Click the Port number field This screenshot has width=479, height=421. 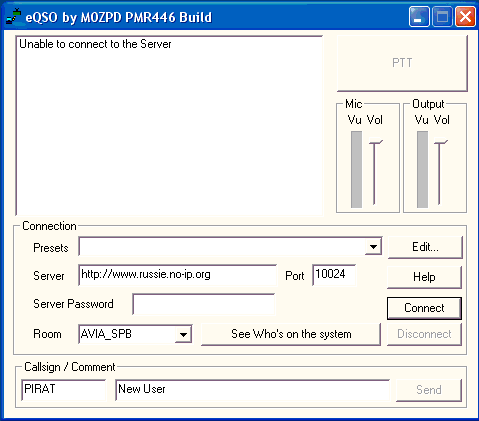point(334,275)
